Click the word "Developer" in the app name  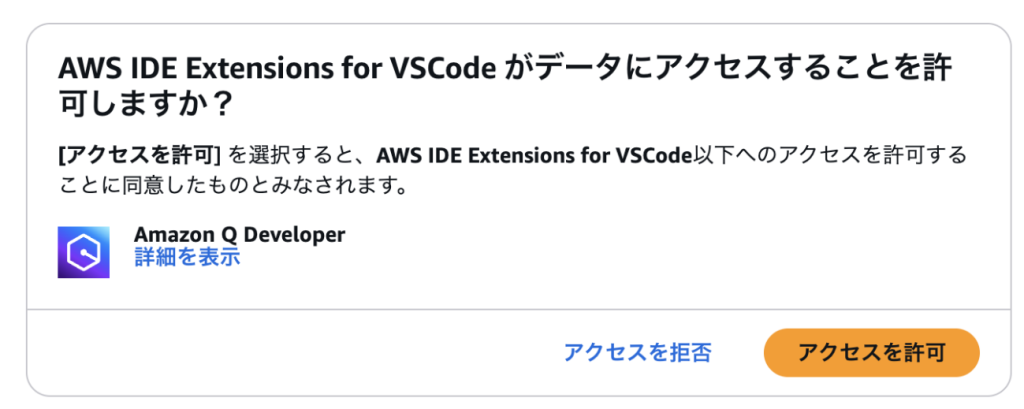[296, 235]
